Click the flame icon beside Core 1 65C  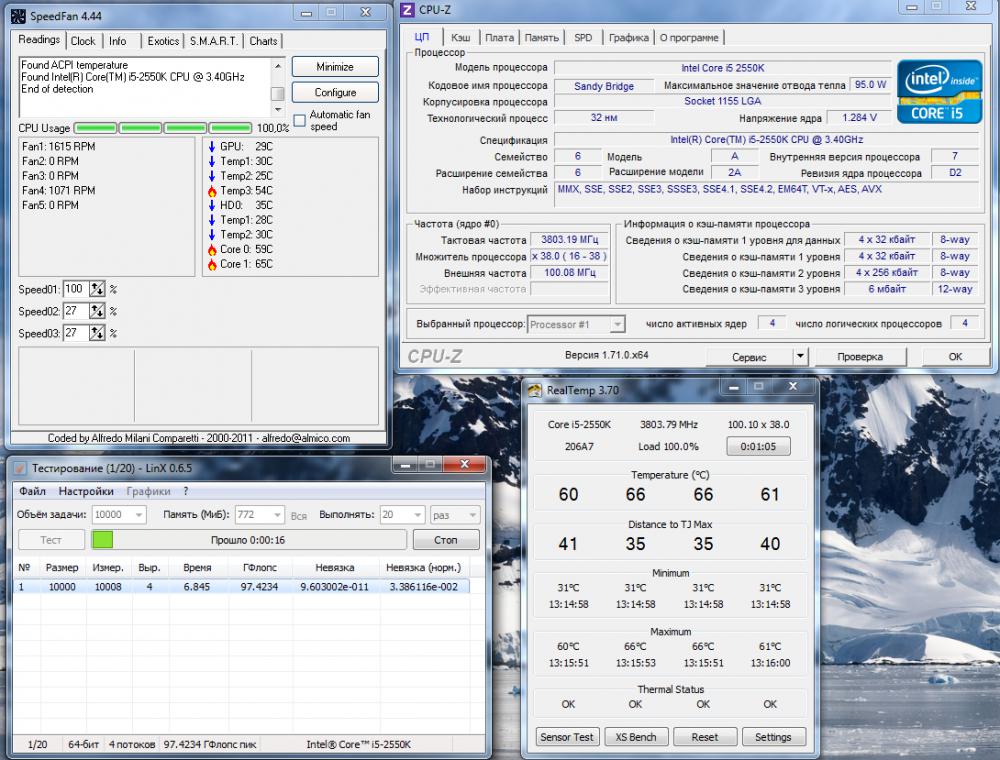[212, 264]
